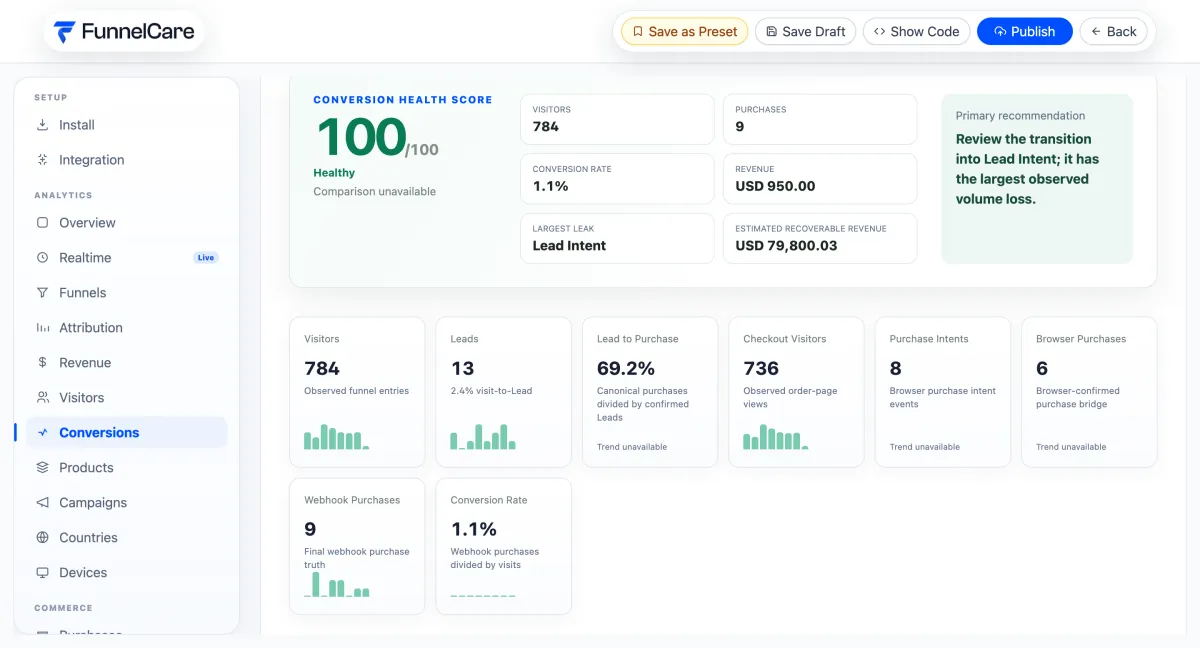Click the Save as Preset button
The image size is (1200, 648).
pyautogui.click(x=685, y=32)
